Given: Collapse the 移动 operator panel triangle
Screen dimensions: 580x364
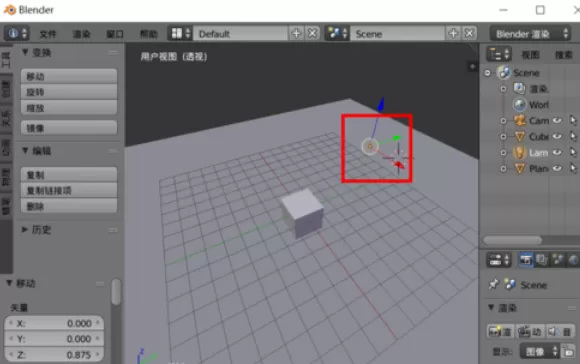Looking at the screenshot, I should [x=9, y=283].
